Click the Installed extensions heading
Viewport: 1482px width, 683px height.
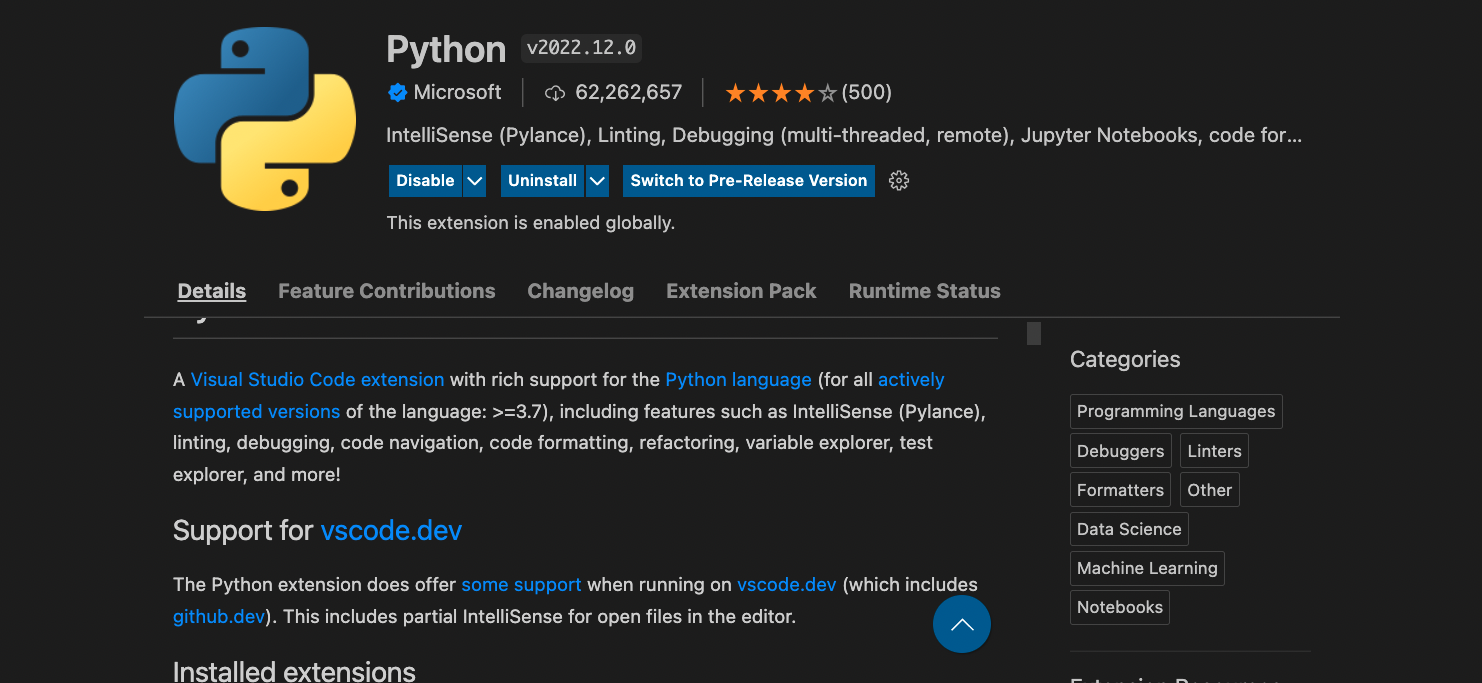pyautogui.click(x=294, y=671)
